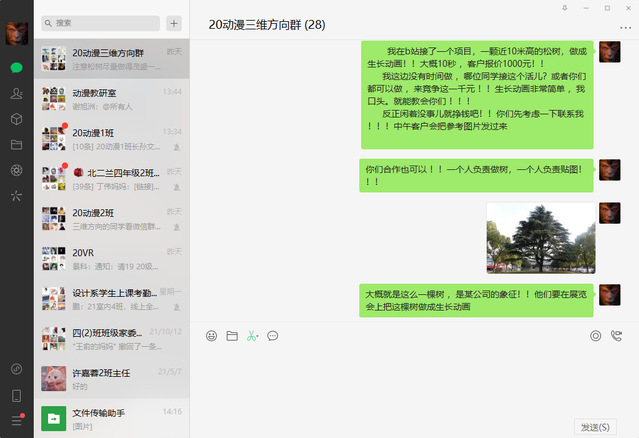This screenshot has width=639, height=438.
Task: Open the Channels star icon in sidebar
Action: [16, 196]
